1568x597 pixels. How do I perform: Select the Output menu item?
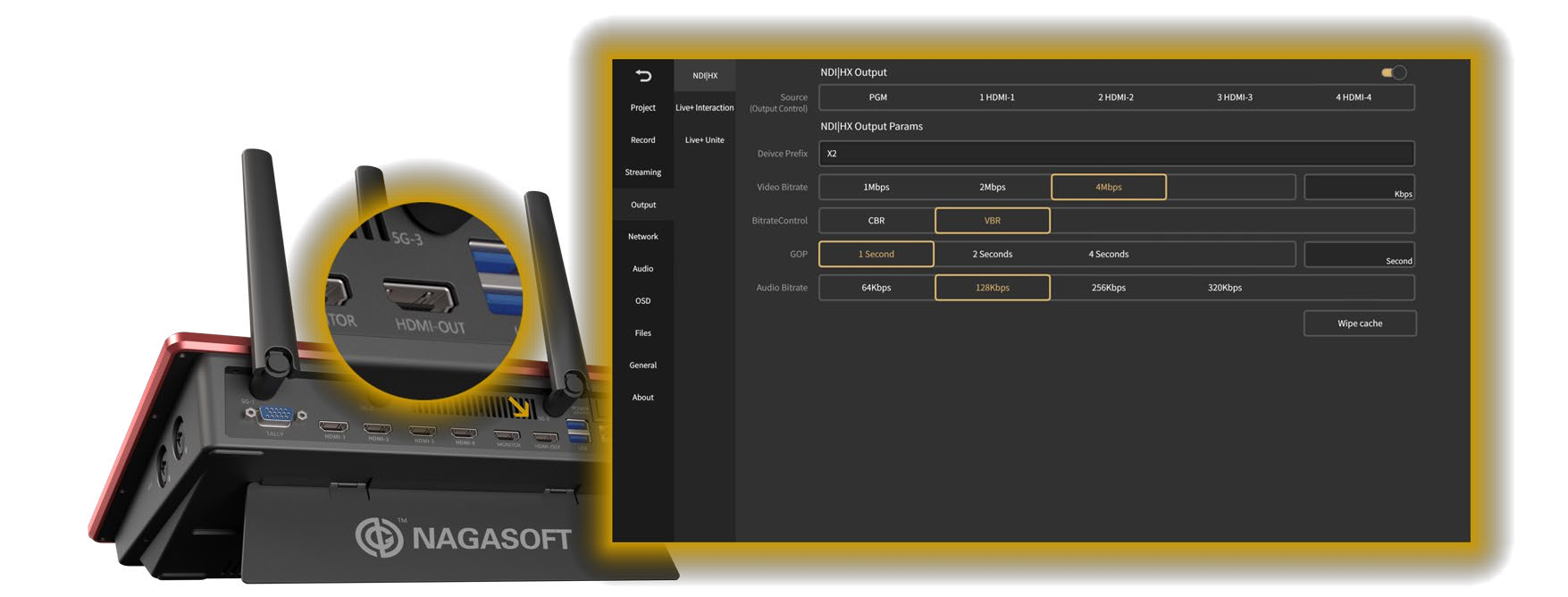click(x=643, y=205)
